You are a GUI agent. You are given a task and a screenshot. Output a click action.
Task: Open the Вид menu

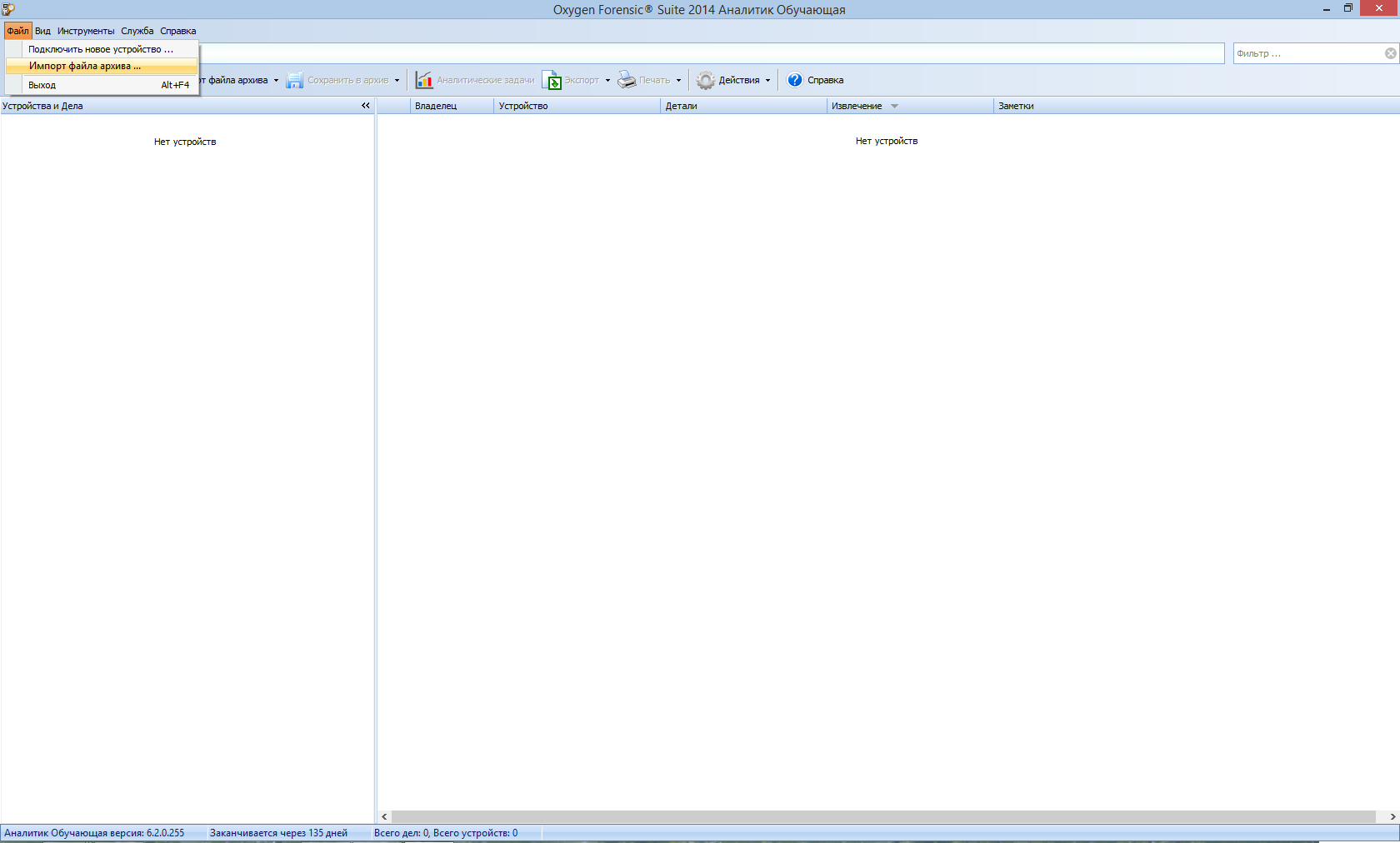pyautogui.click(x=42, y=31)
